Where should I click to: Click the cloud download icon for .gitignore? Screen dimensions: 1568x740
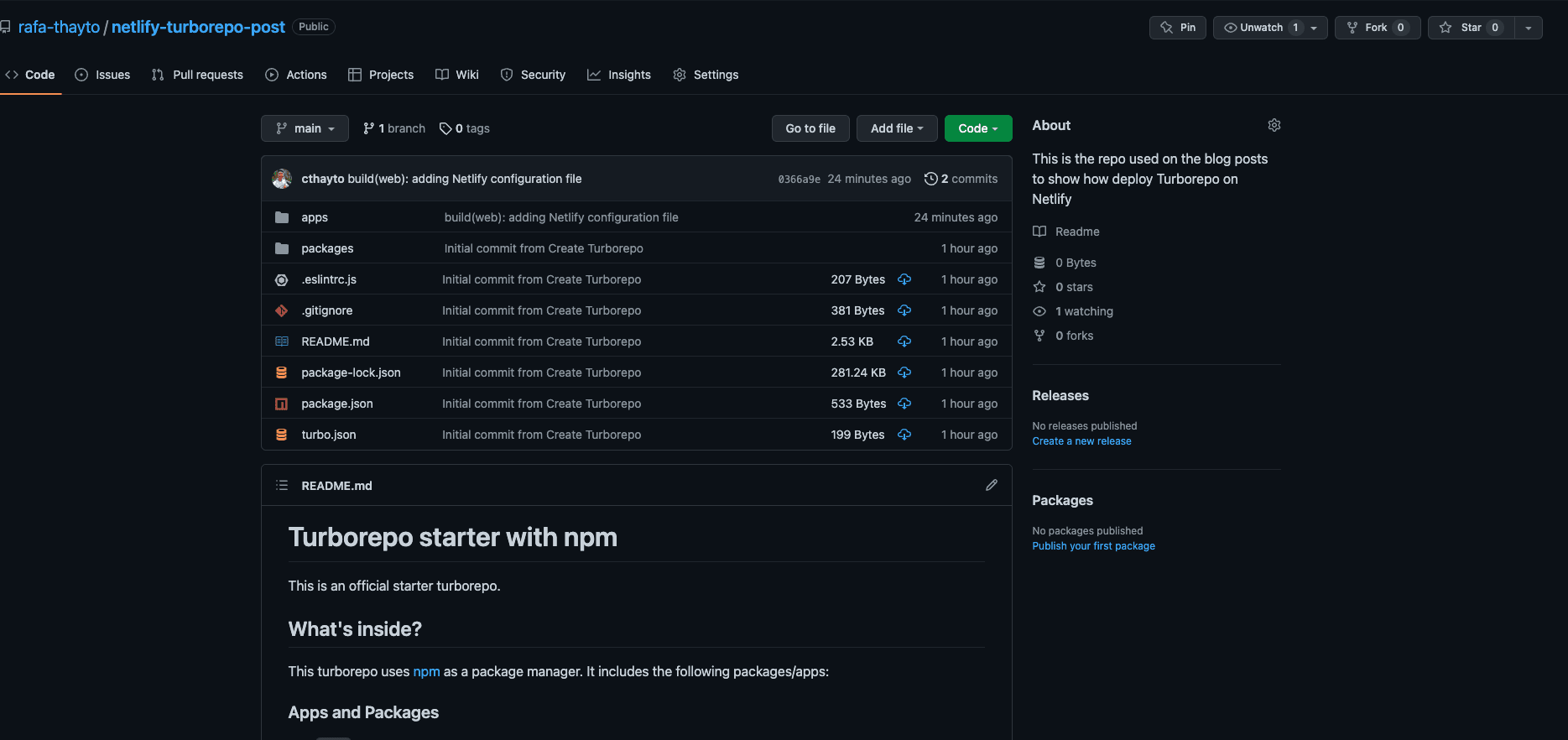click(904, 310)
